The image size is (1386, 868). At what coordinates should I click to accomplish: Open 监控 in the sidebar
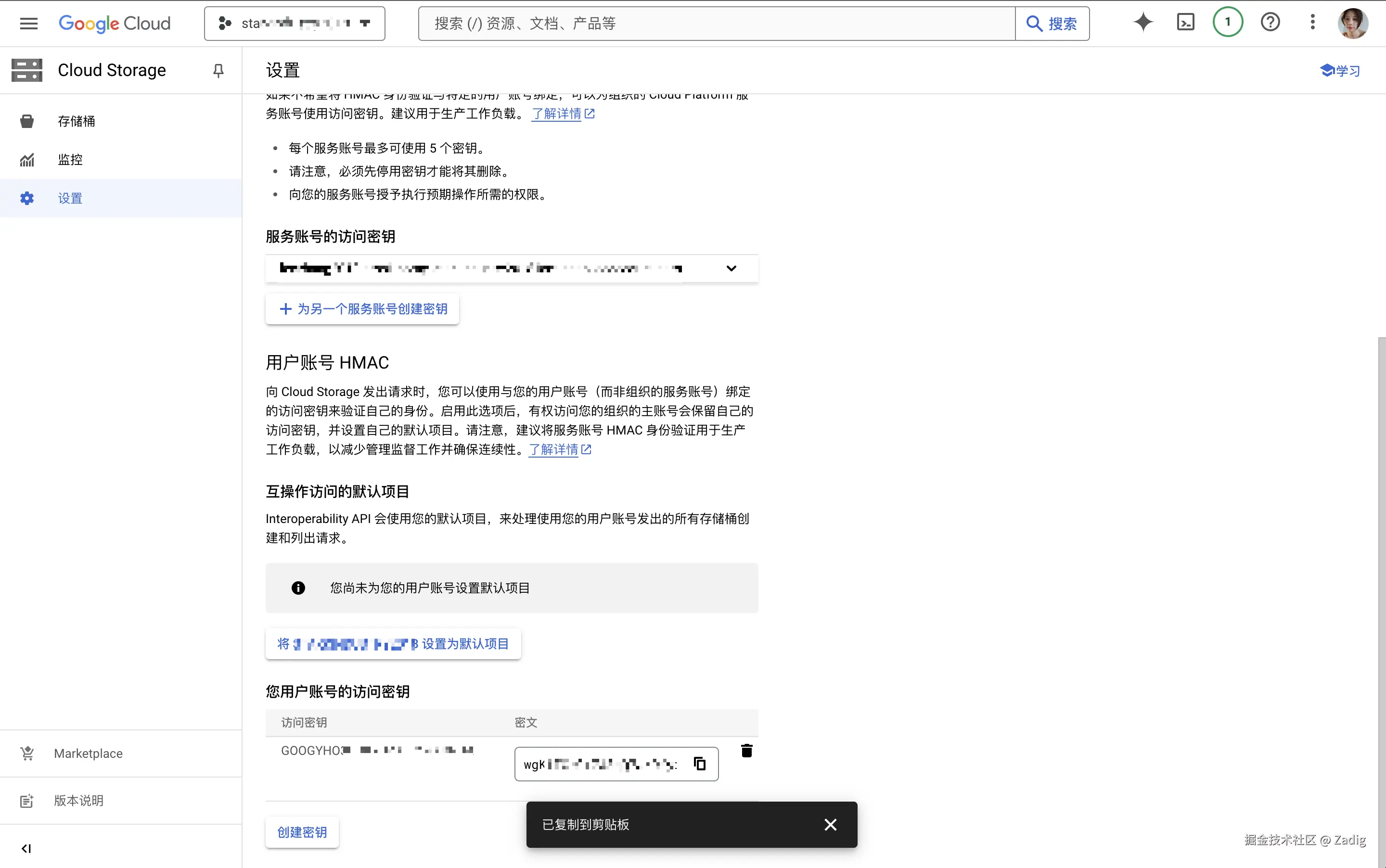pyautogui.click(x=70, y=160)
